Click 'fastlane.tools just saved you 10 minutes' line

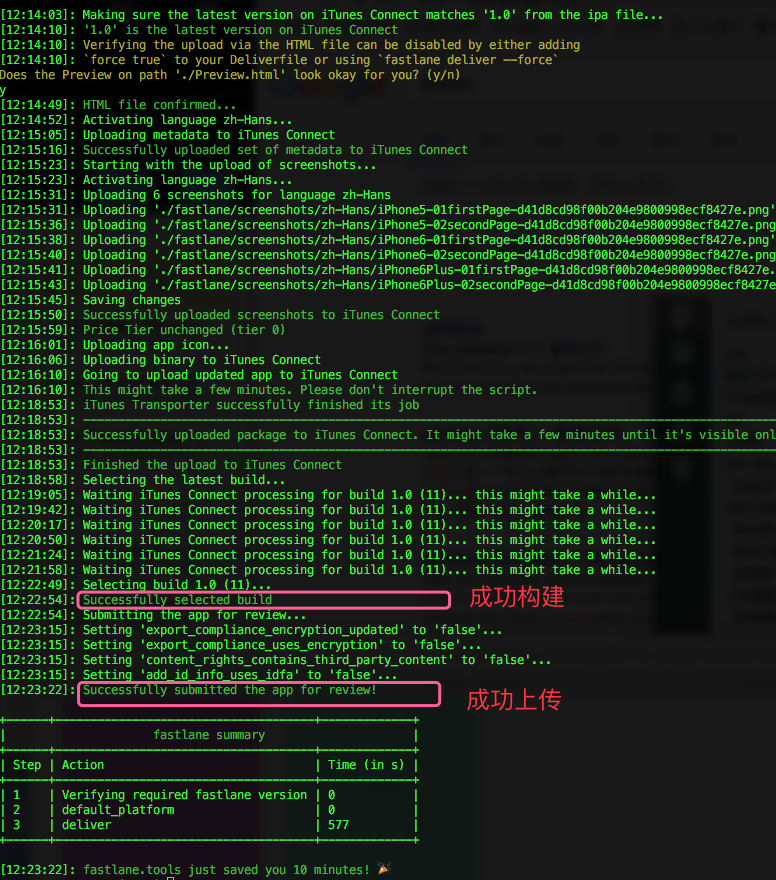(x=226, y=870)
